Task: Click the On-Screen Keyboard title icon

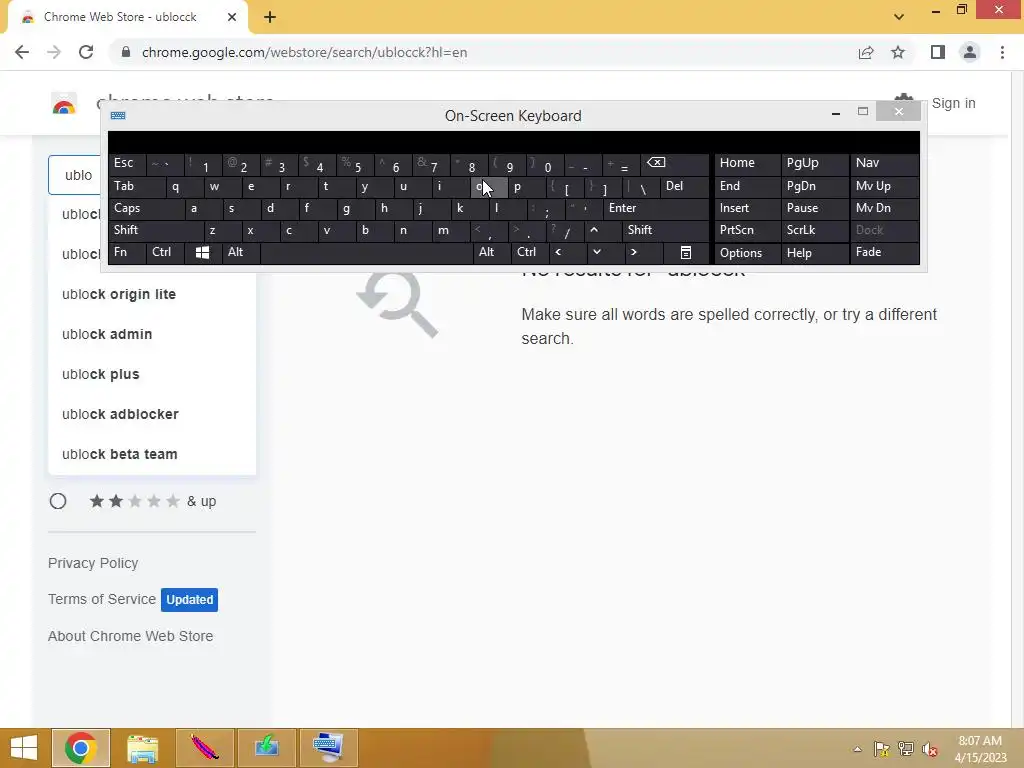Action: (118, 116)
